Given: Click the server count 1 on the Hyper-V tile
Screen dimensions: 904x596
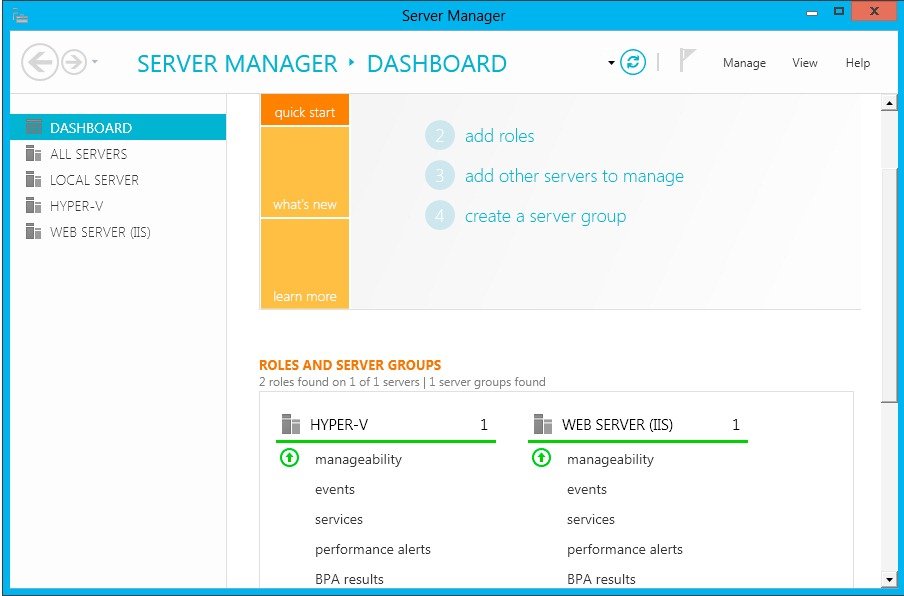Looking at the screenshot, I should (x=484, y=425).
